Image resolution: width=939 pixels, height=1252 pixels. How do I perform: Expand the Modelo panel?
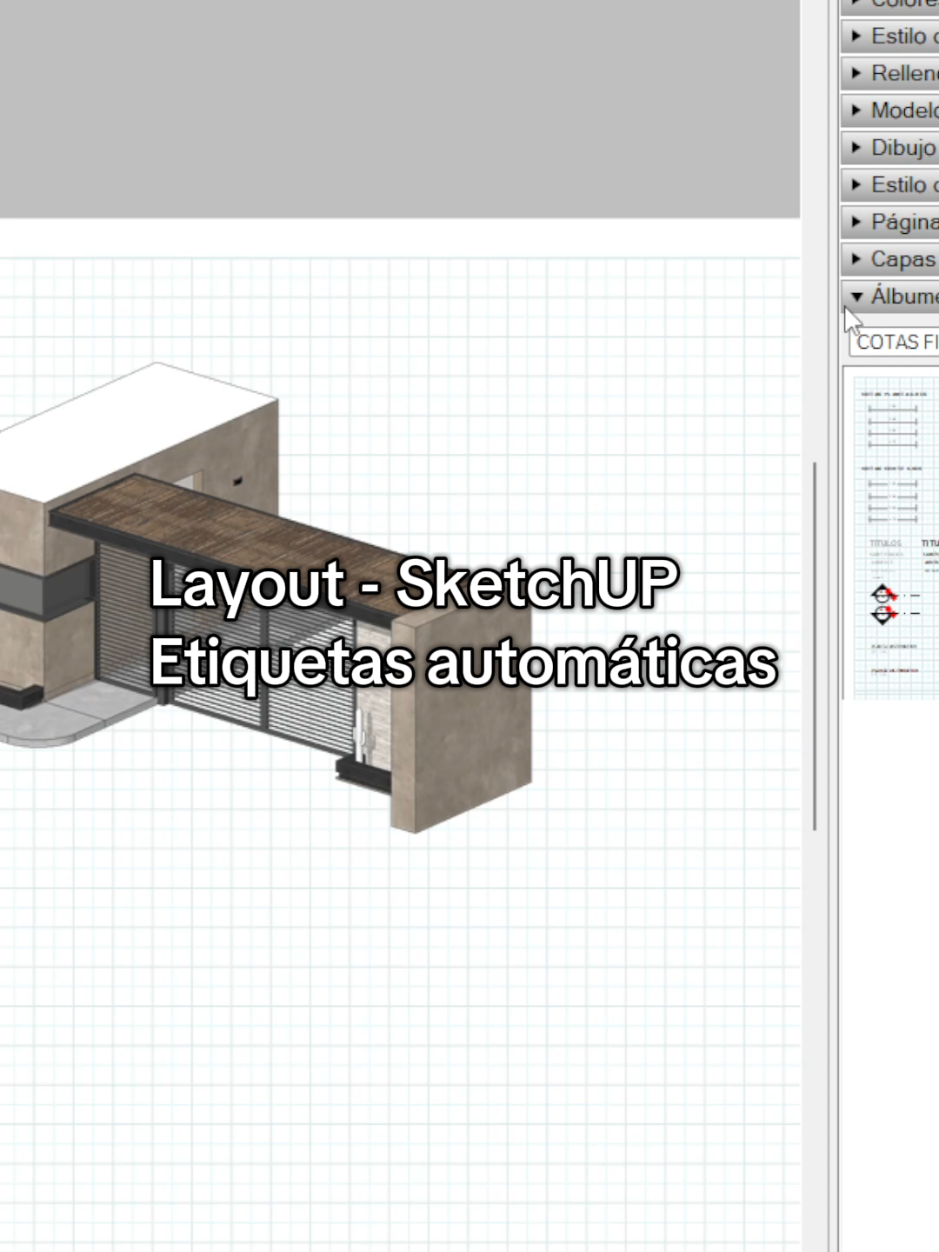click(891, 110)
